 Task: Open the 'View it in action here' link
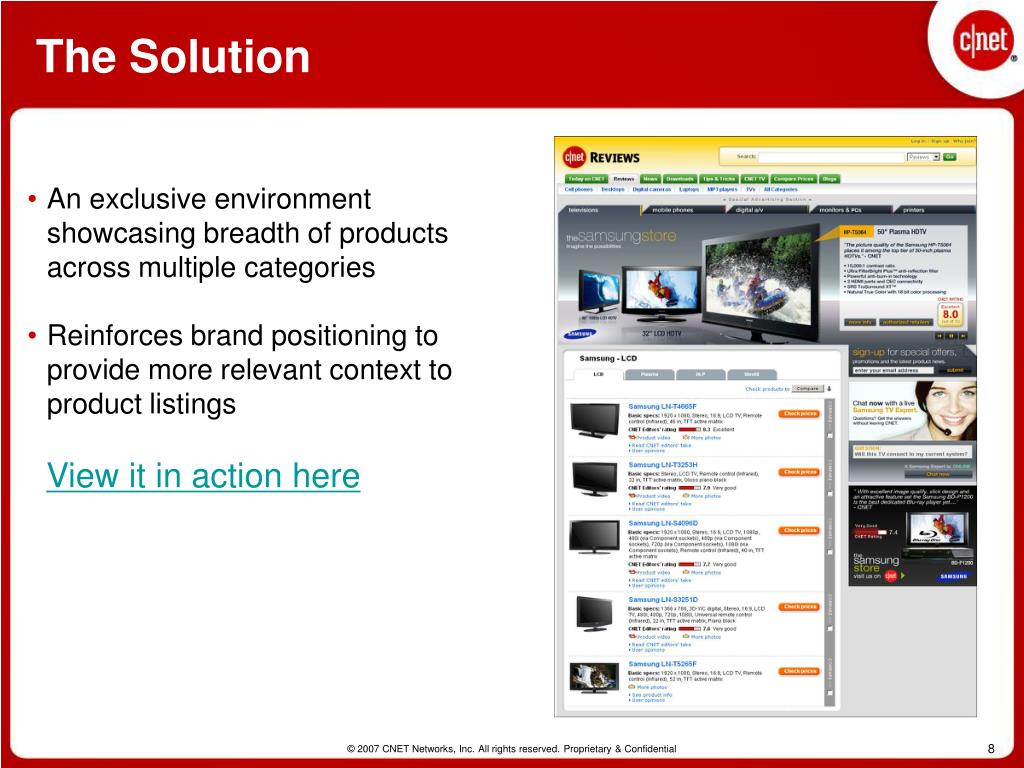point(203,475)
